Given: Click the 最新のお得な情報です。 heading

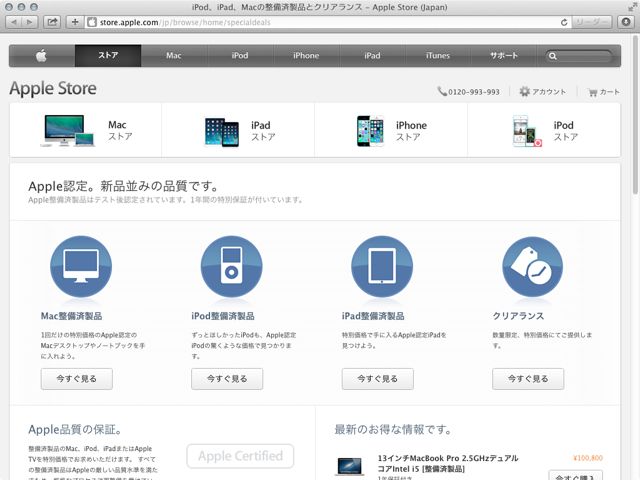Looking at the screenshot, I should coord(393,429).
